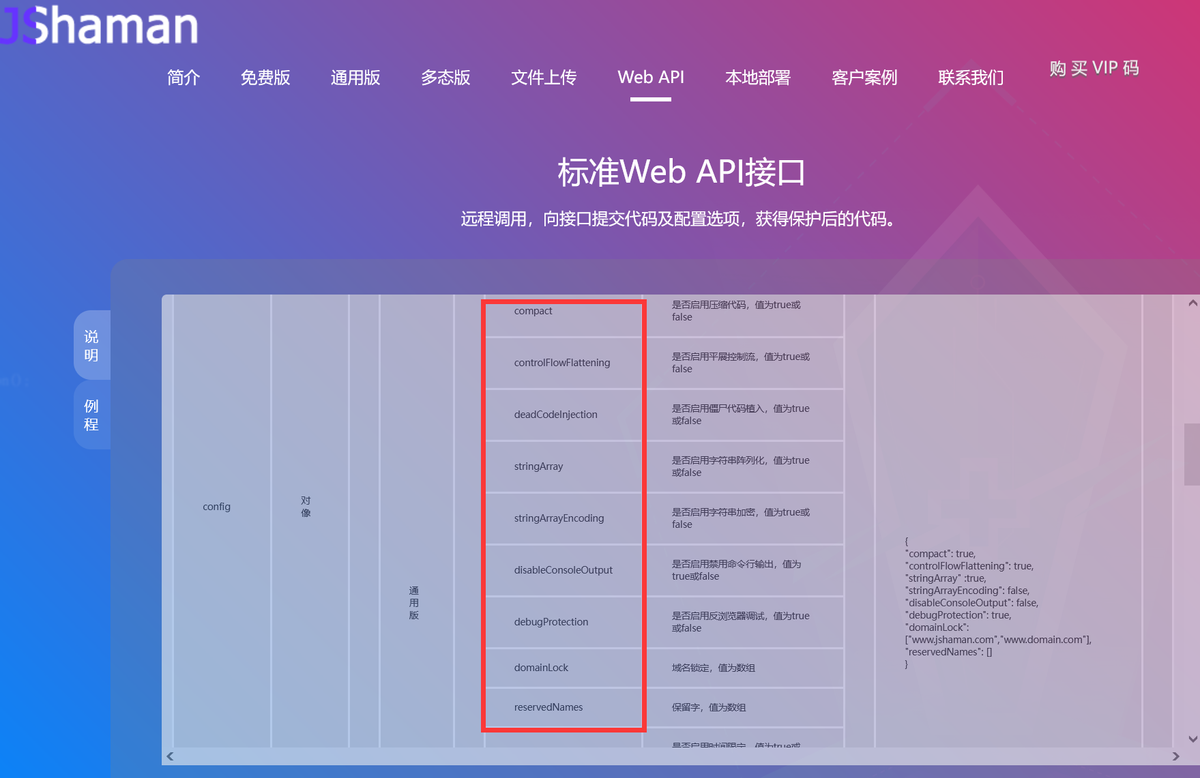This screenshot has width=1200, height=778.
Task: Select the 例程 sidebar tab
Action: tap(91, 415)
